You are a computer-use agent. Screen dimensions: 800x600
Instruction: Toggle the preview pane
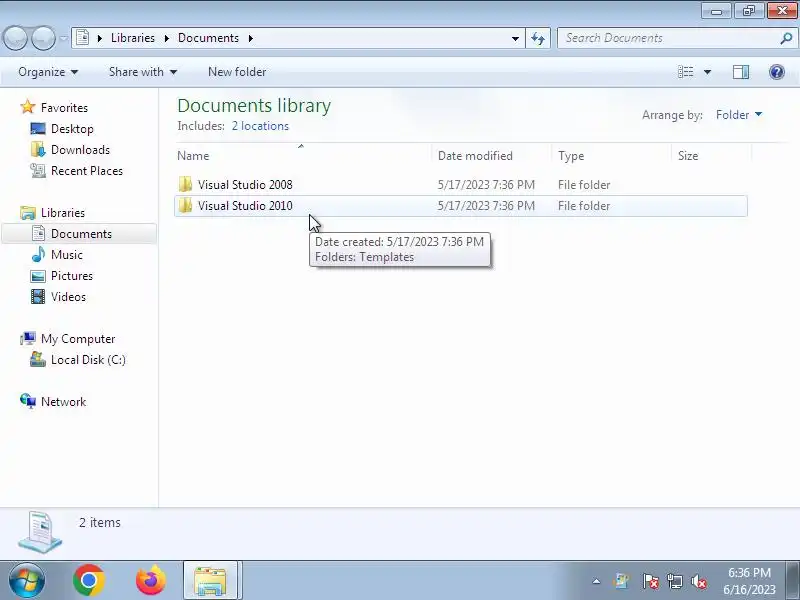tap(741, 72)
